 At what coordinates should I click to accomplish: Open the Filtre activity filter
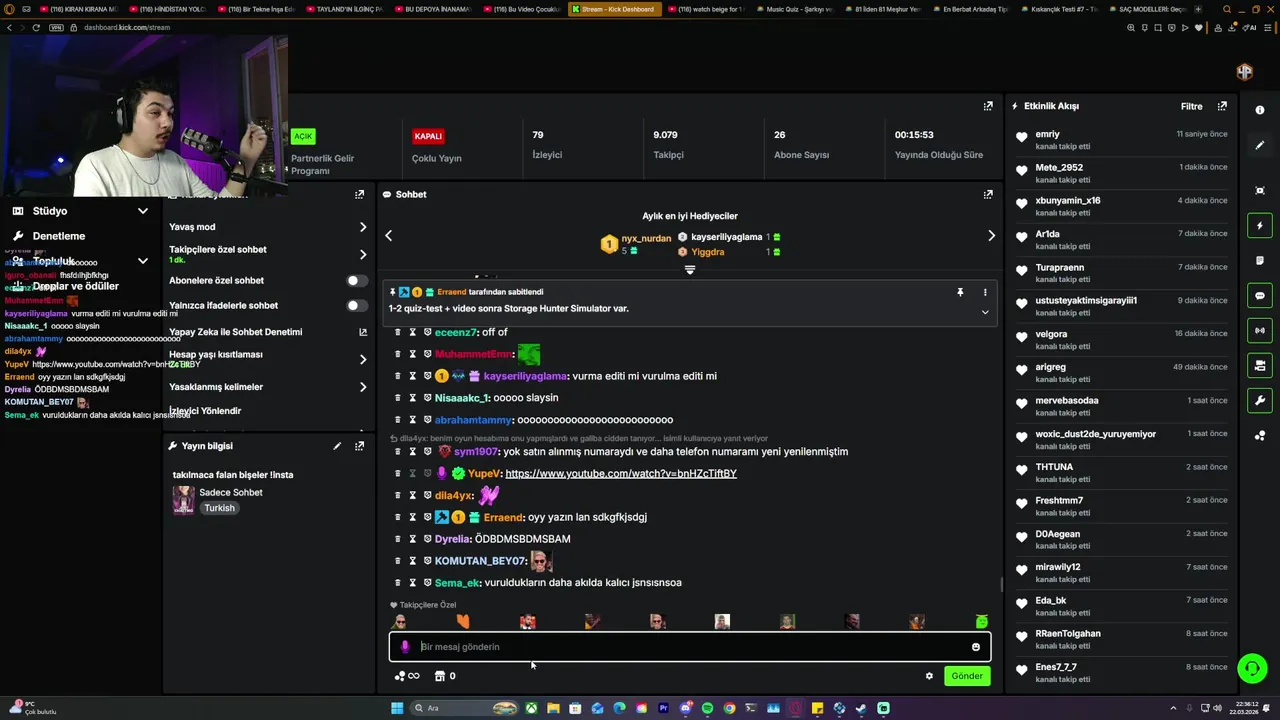click(x=1191, y=106)
